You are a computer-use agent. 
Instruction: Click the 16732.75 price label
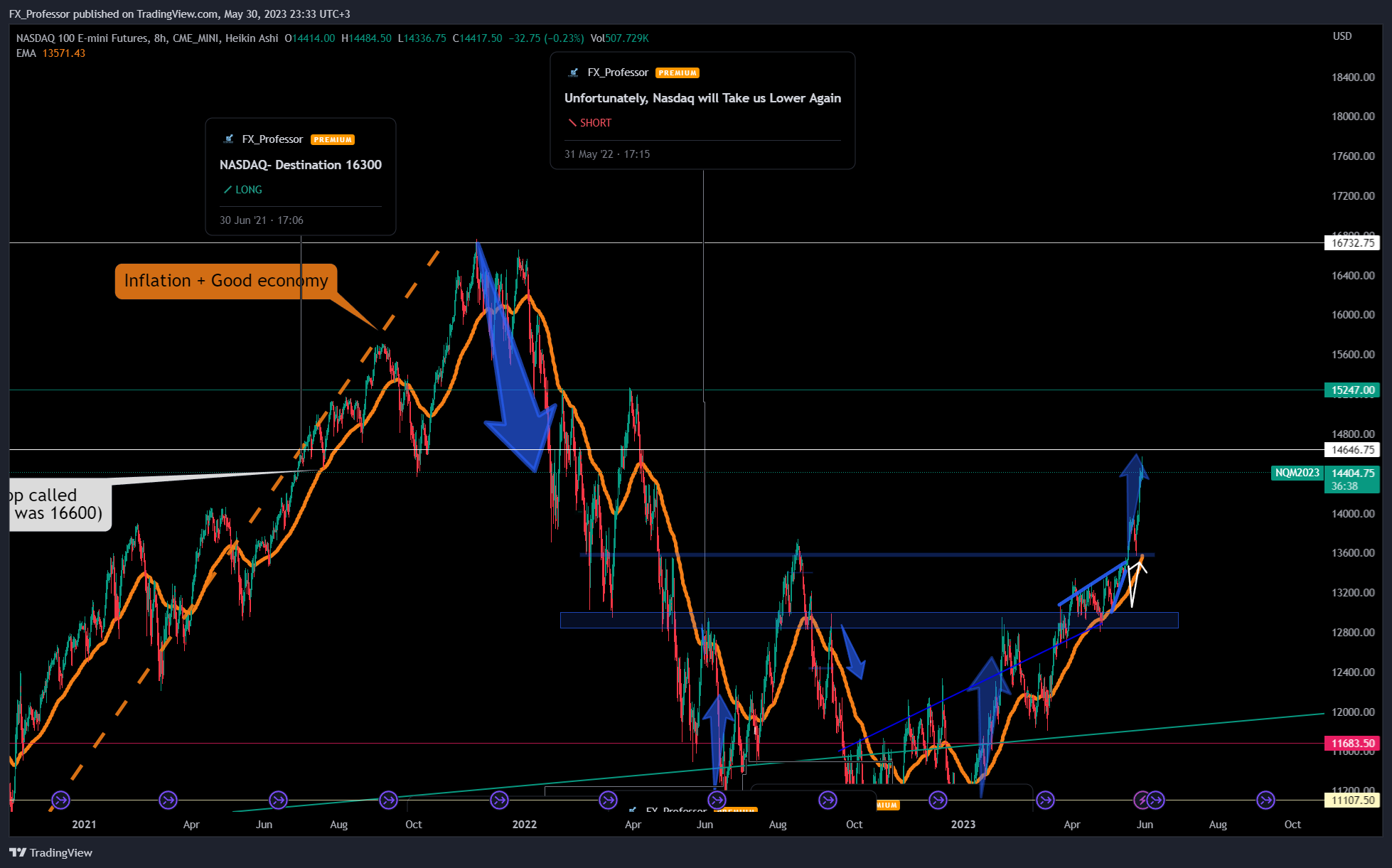[x=1352, y=243]
